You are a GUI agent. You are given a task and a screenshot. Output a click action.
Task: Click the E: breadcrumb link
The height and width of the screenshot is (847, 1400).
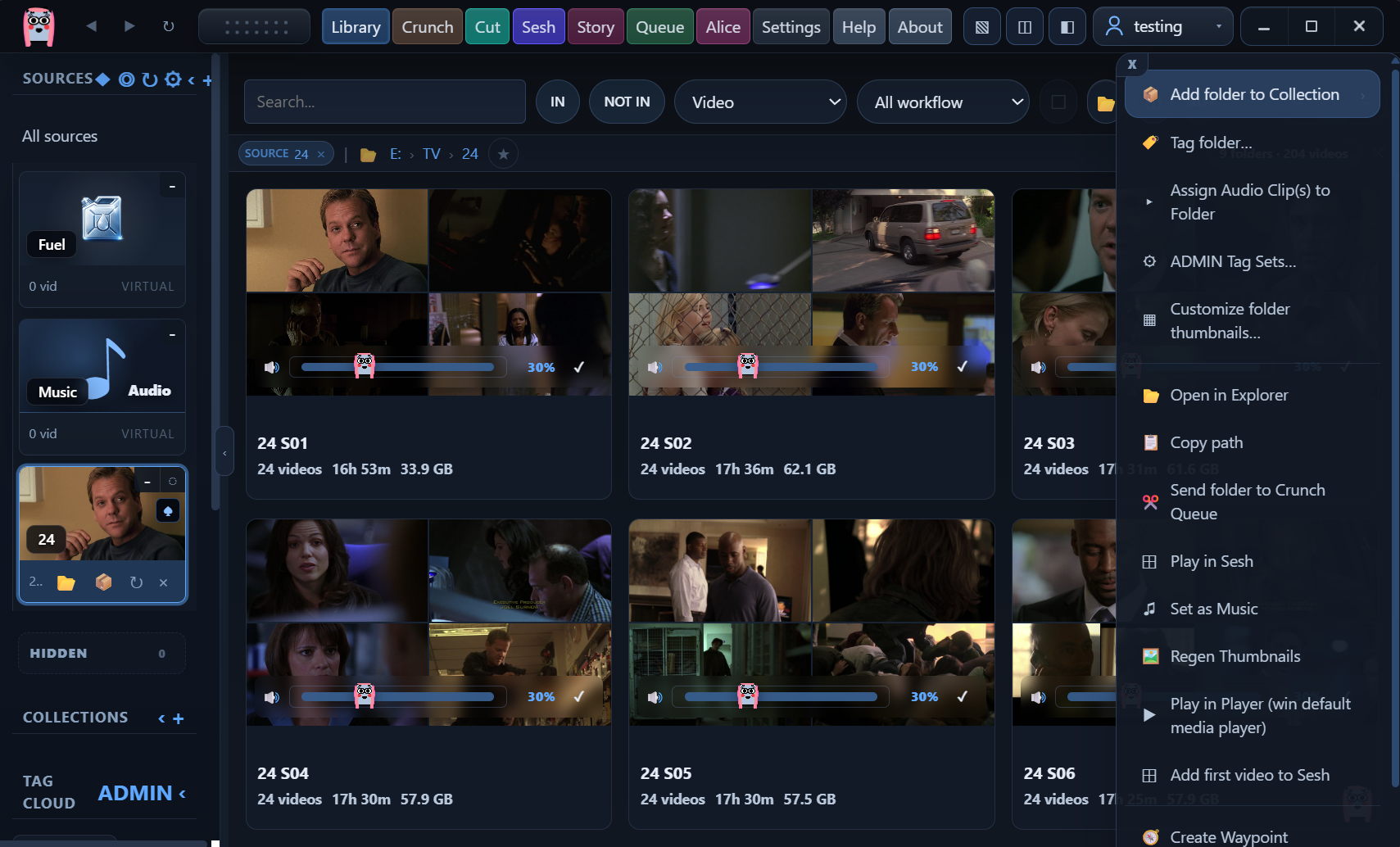396,154
